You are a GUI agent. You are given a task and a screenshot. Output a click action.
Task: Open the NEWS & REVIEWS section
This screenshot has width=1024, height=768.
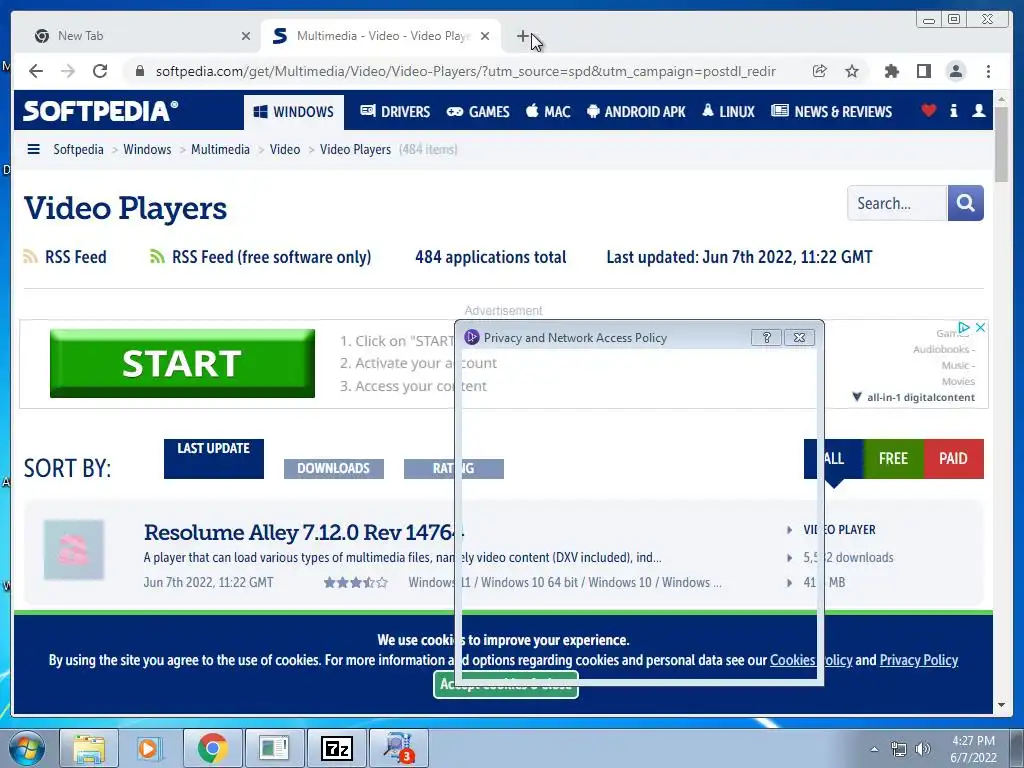point(831,112)
